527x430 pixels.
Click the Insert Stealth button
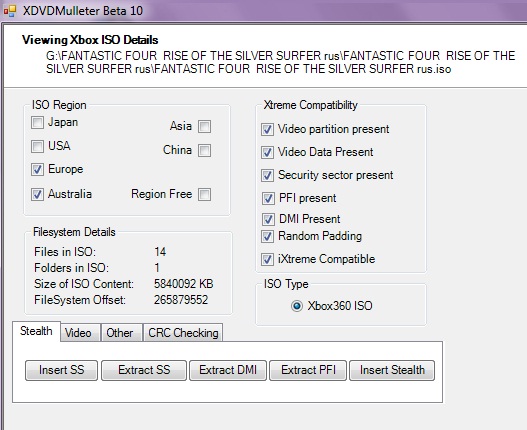392,370
